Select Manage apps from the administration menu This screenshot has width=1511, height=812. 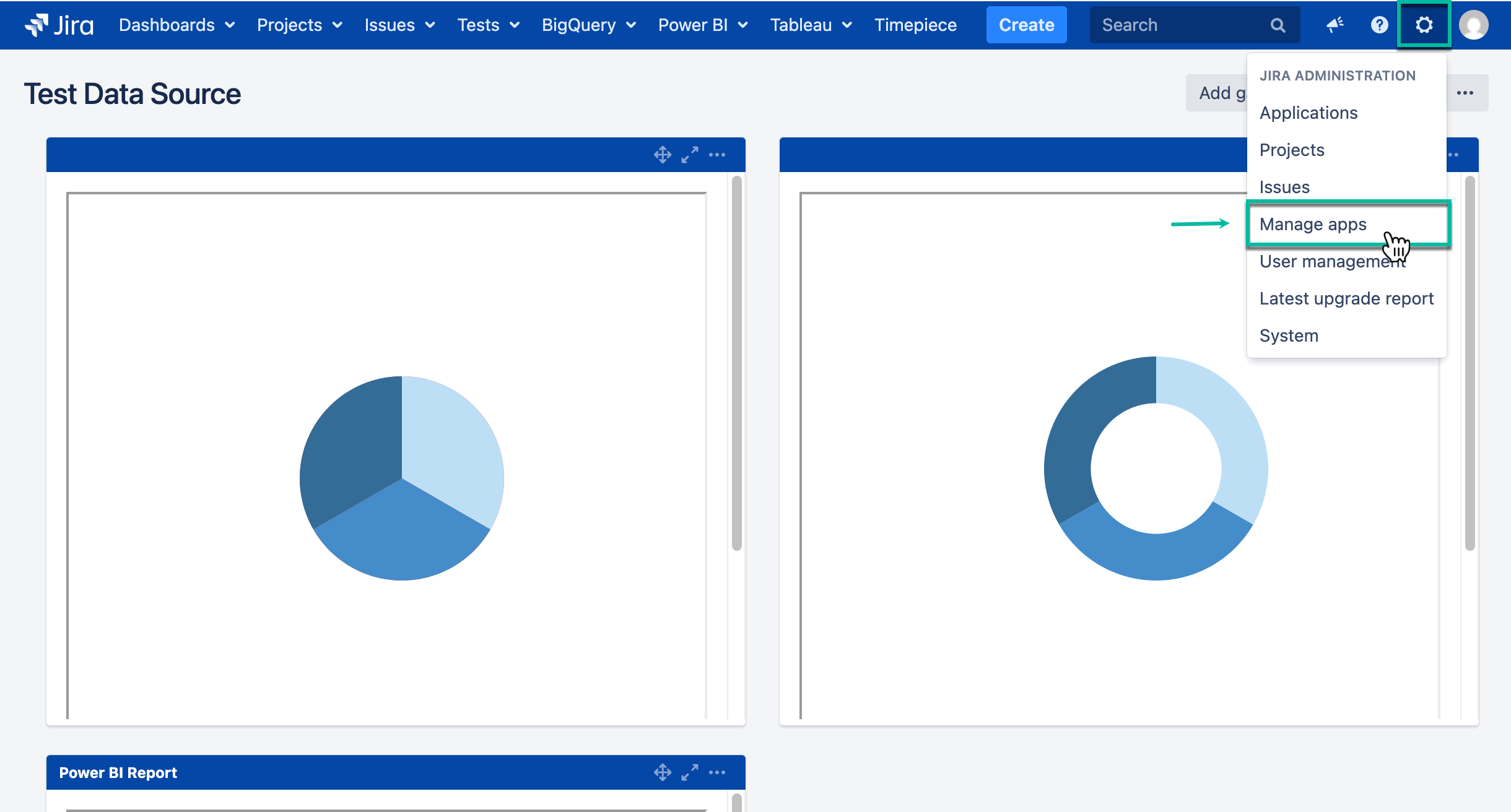(1313, 224)
